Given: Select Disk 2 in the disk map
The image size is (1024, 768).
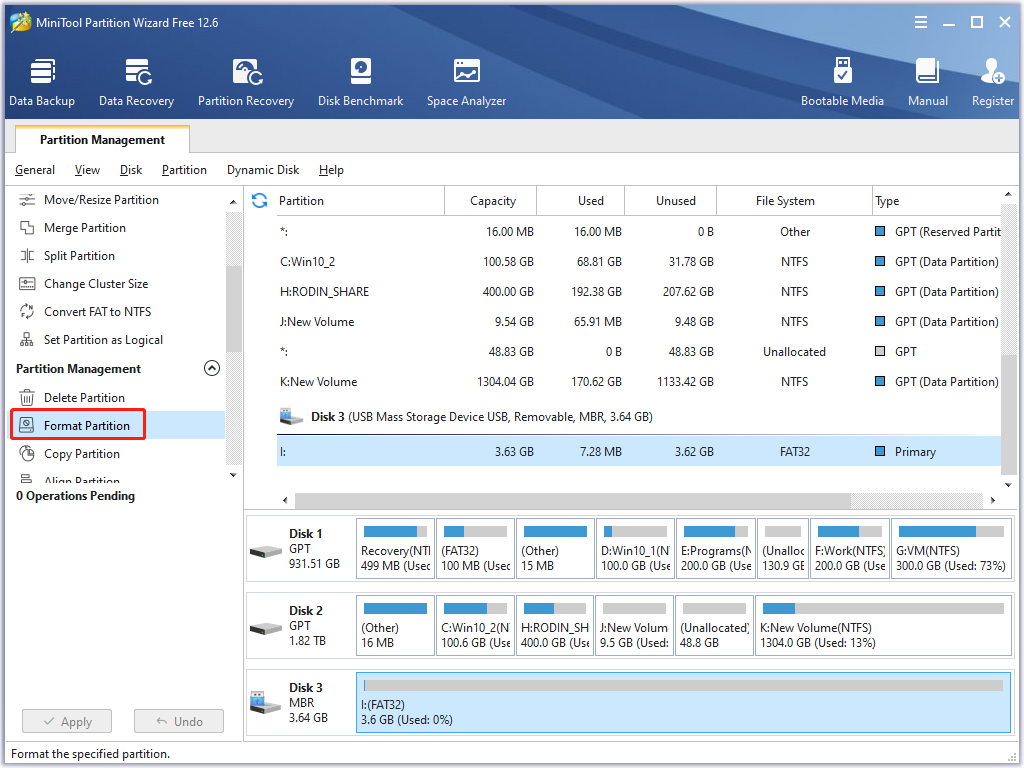Looking at the screenshot, I should coord(300,626).
